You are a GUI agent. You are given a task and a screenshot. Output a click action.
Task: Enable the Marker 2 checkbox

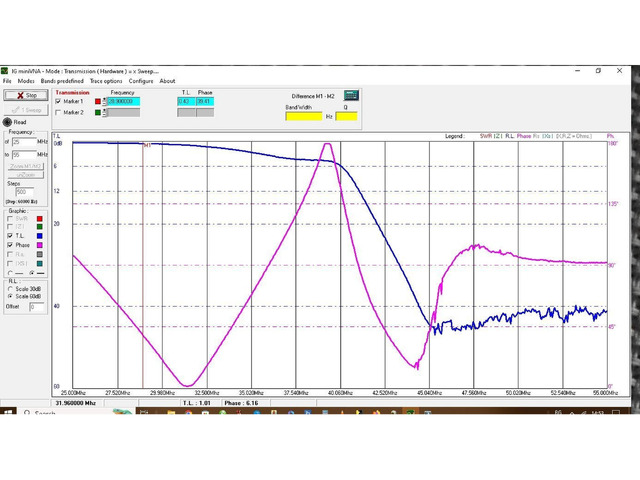click(x=58, y=112)
